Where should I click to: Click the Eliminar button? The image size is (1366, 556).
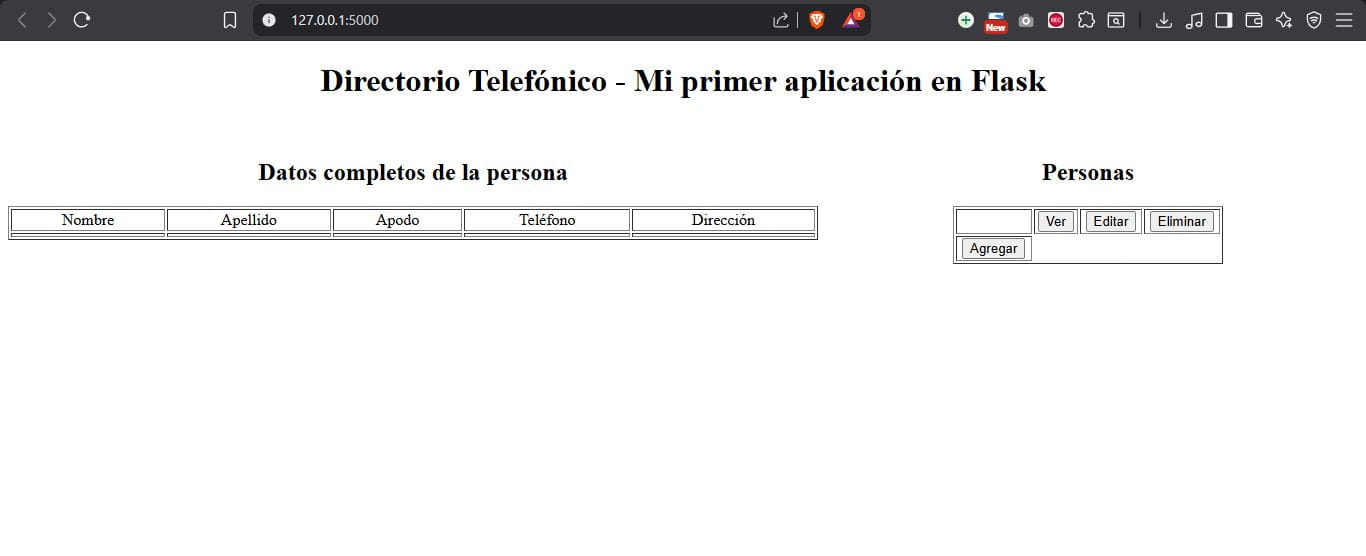click(x=1182, y=221)
